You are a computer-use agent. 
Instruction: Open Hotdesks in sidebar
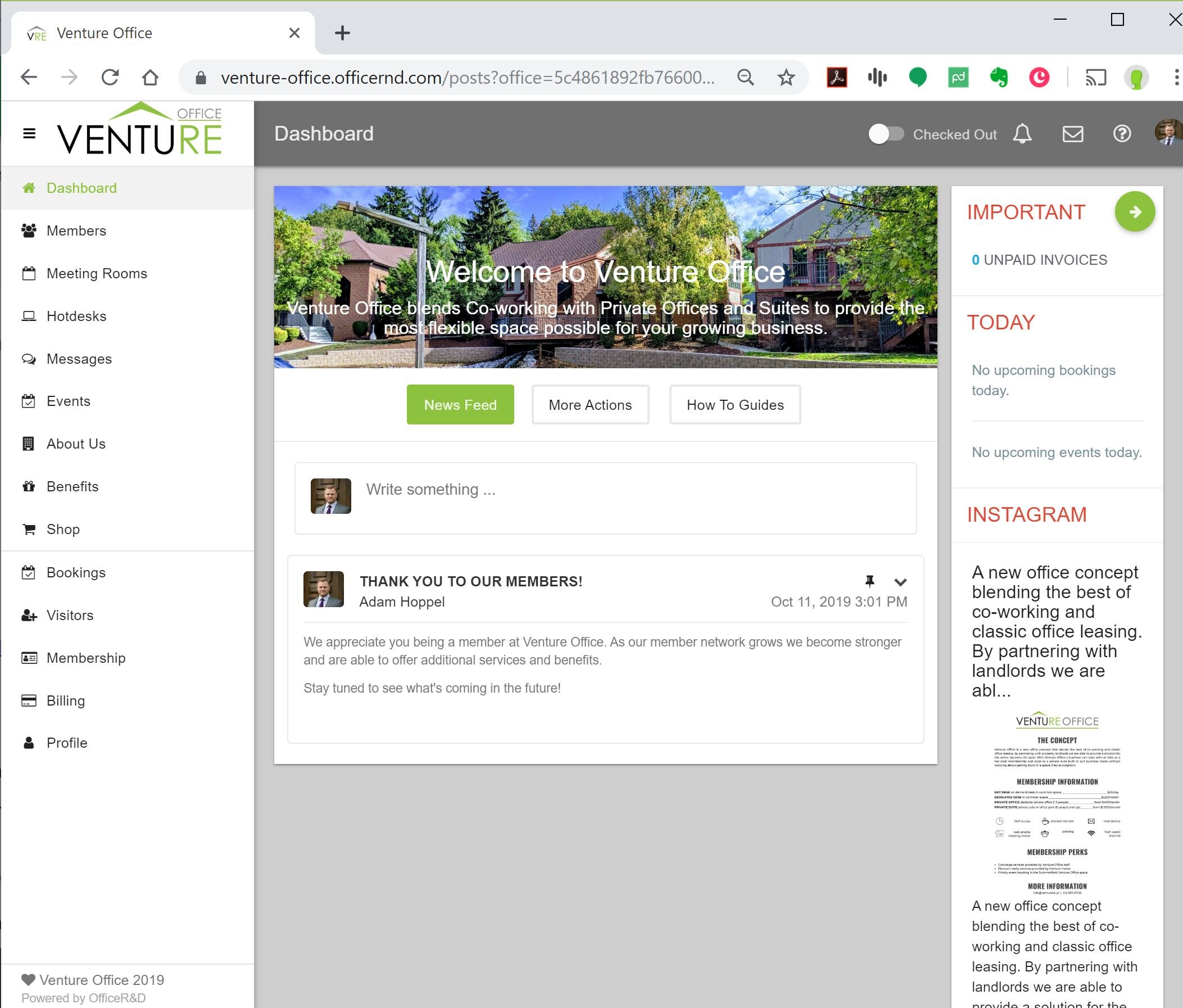pos(128,317)
